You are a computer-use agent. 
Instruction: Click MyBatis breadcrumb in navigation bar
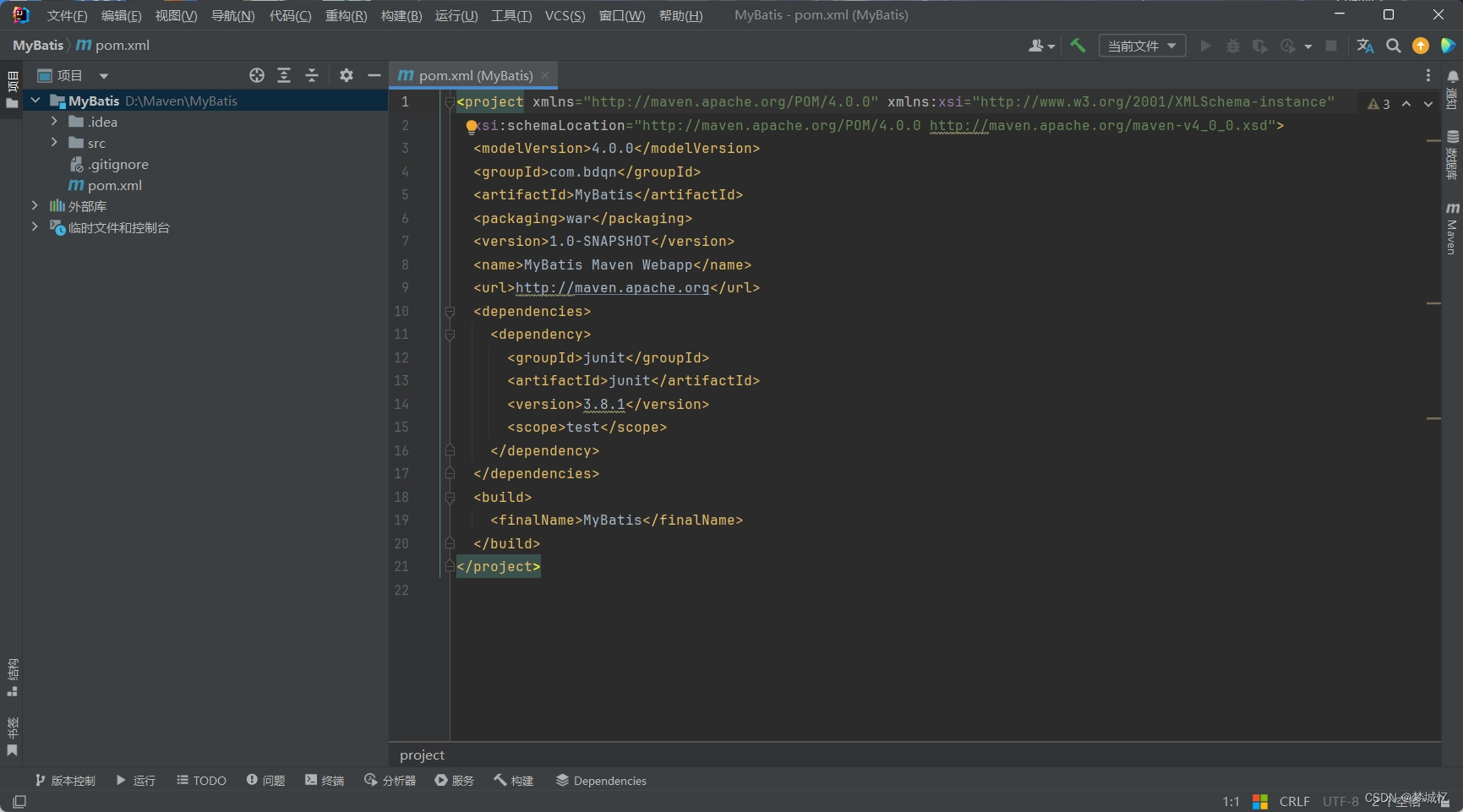coord(38,46)
